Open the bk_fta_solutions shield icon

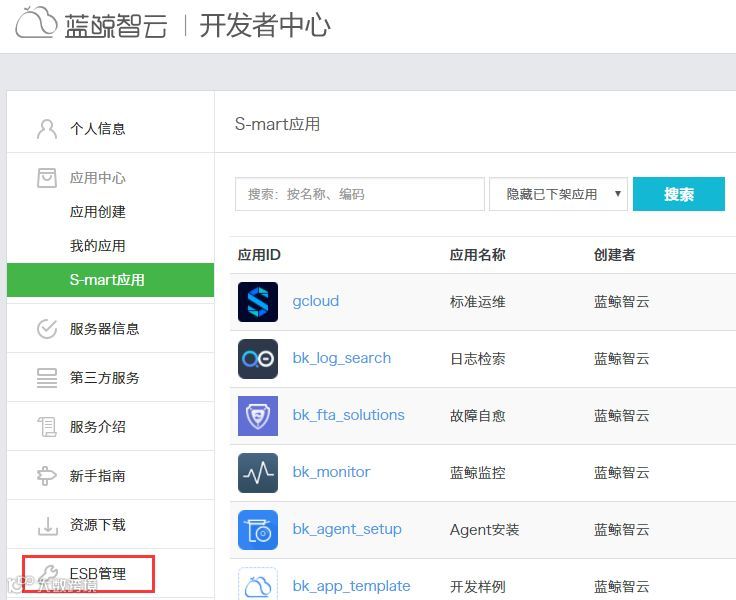click(x=258, y=416)
